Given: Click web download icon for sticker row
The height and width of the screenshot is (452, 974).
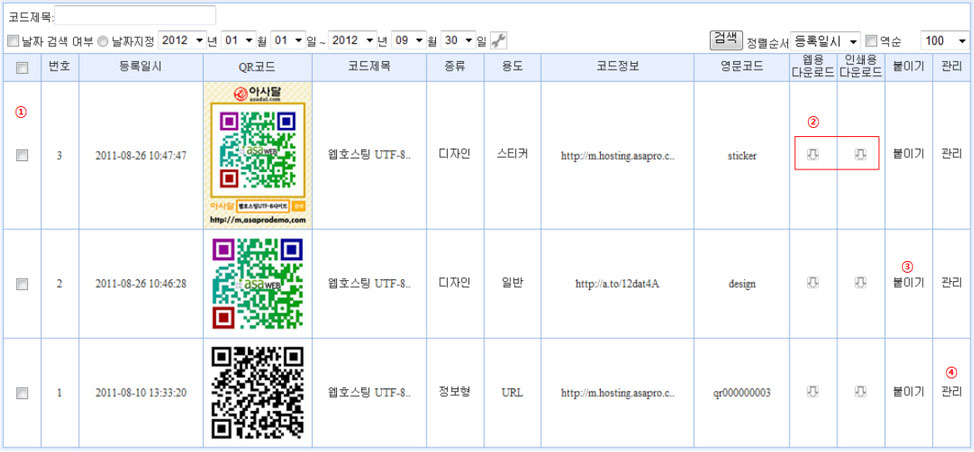Looking at the screenshot, I should [x=813, y=155].
